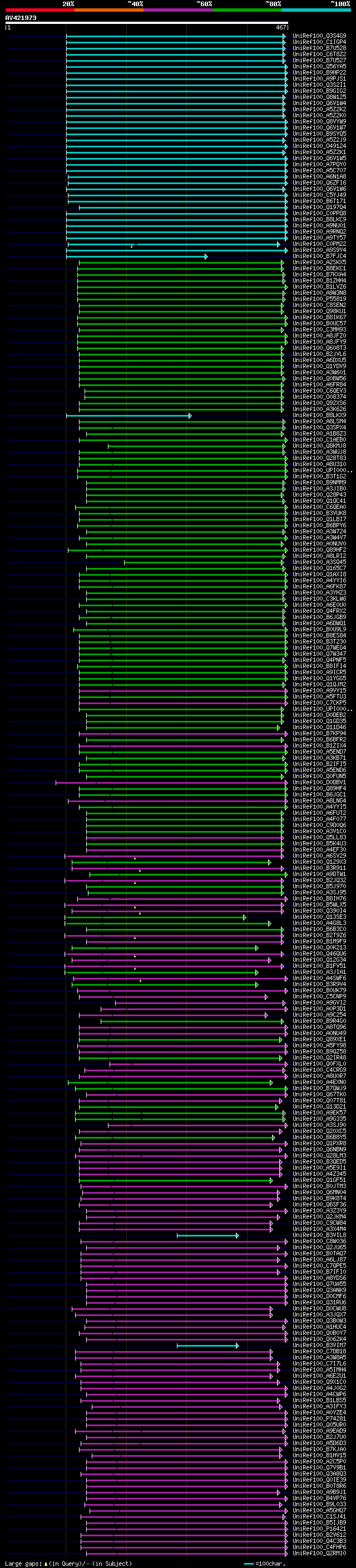The image size is (356, 1568).
Task: Select the AV421973 query label
Action: tap(21, 18)
